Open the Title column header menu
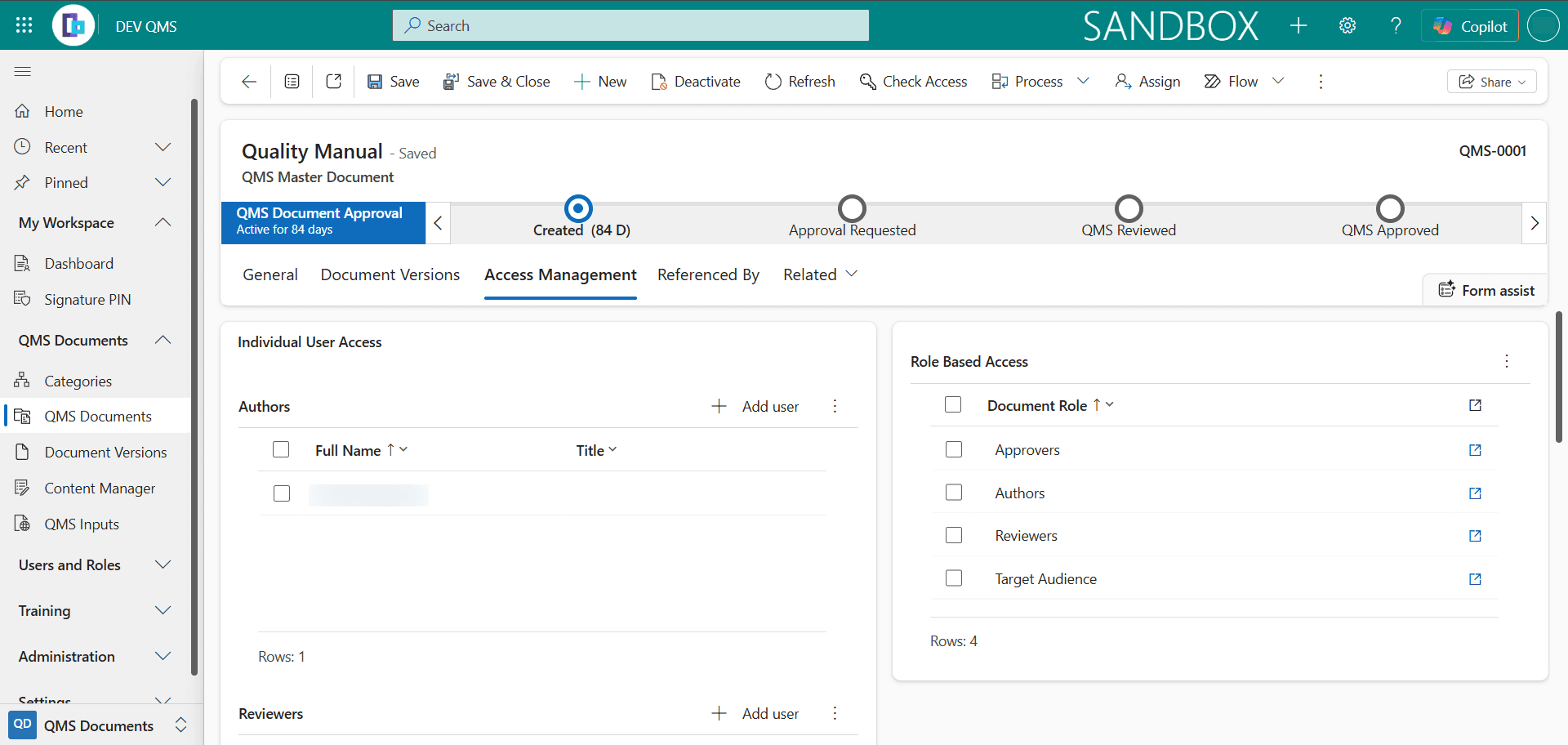 tap(596, 450)
